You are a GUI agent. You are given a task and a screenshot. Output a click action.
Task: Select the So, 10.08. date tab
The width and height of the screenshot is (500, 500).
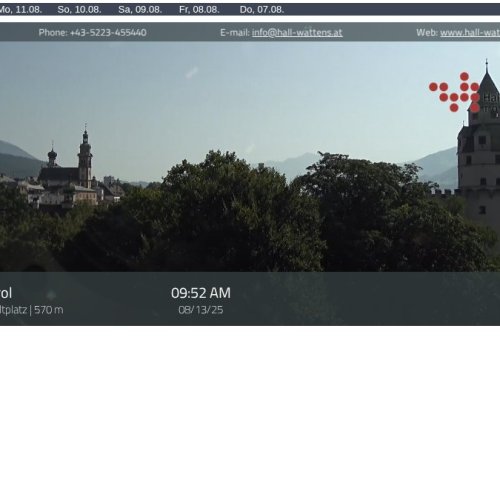pyautogui.click(x=79, y=10)
